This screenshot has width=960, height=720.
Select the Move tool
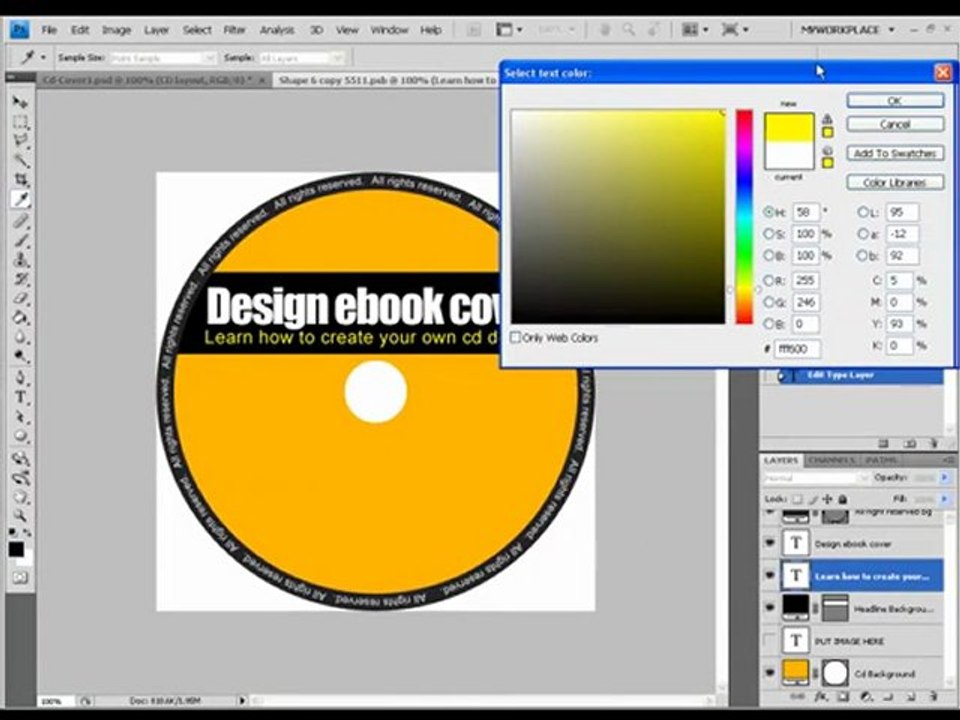[20, 102]
